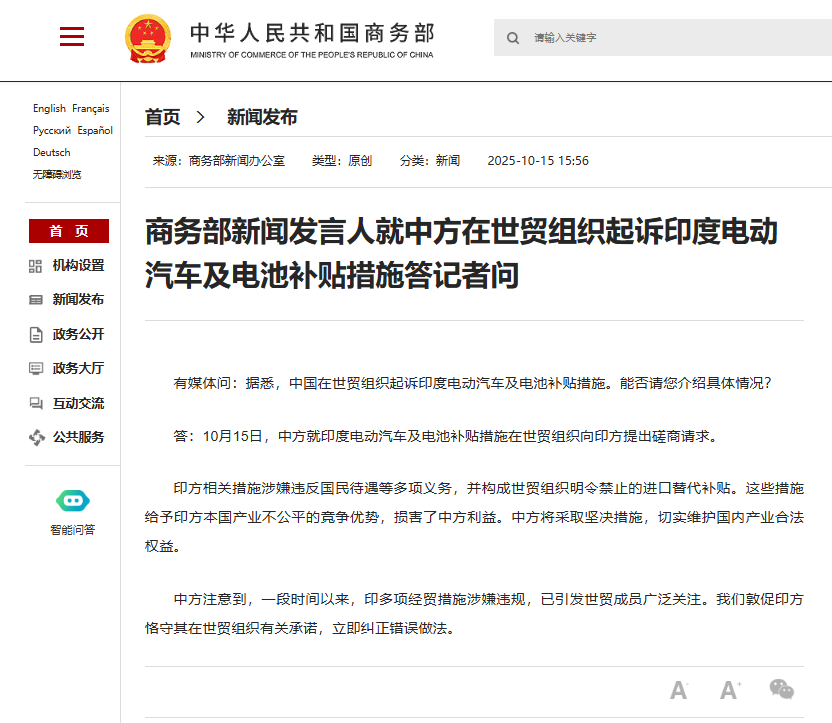Open the 智能问答 robot assistant

73,512
